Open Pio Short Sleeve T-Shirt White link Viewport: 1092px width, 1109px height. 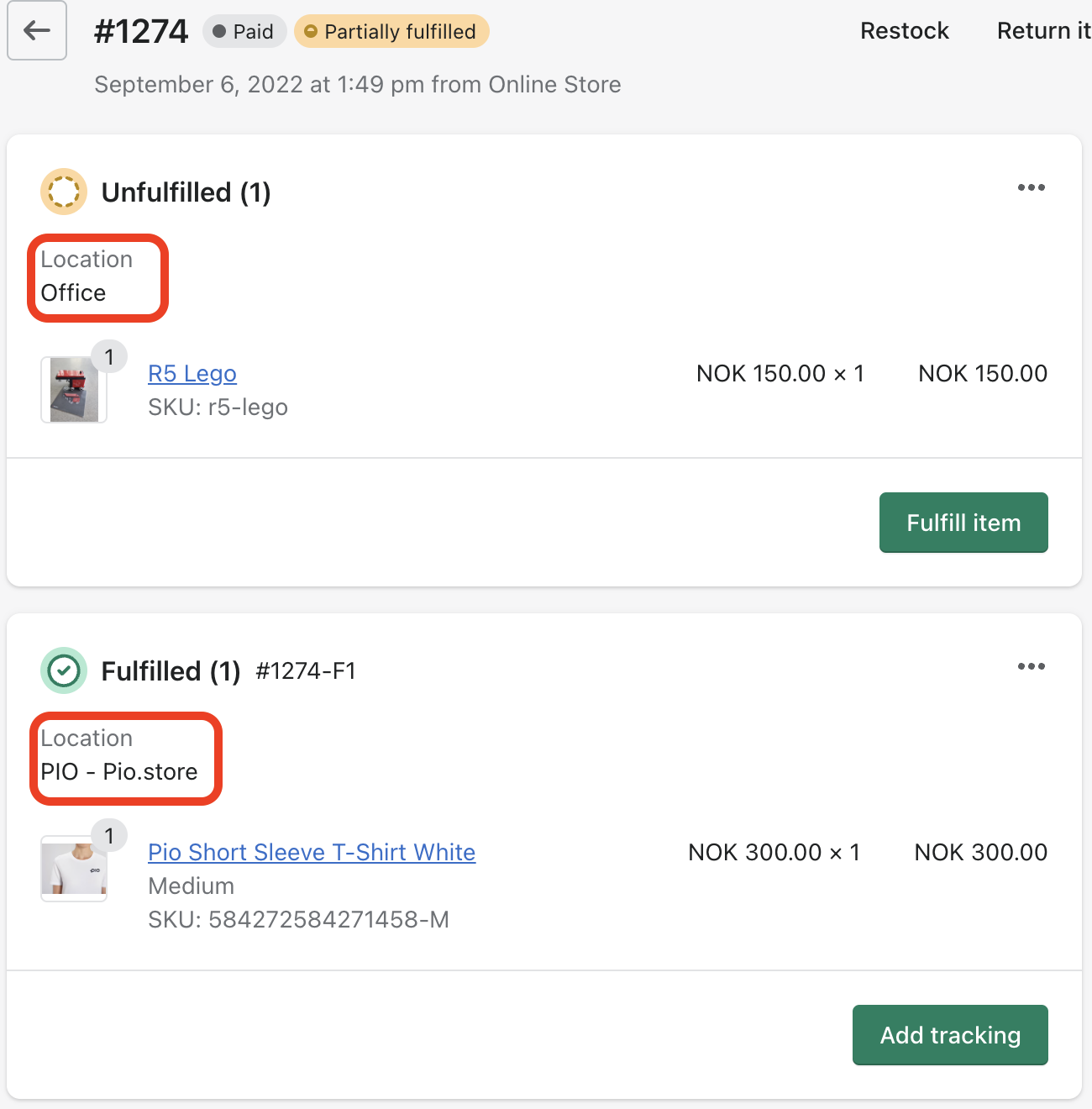(x=312, y=853)
